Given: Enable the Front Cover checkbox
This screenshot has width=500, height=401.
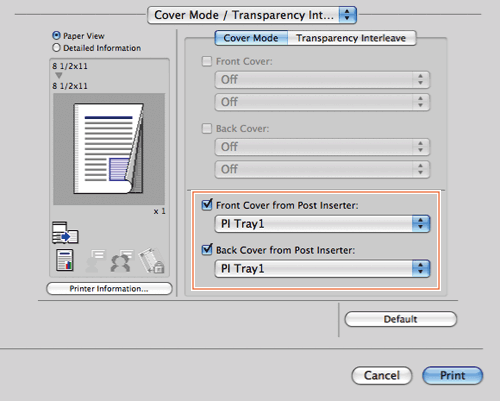Looking at the screenshot, I should 207,61.
